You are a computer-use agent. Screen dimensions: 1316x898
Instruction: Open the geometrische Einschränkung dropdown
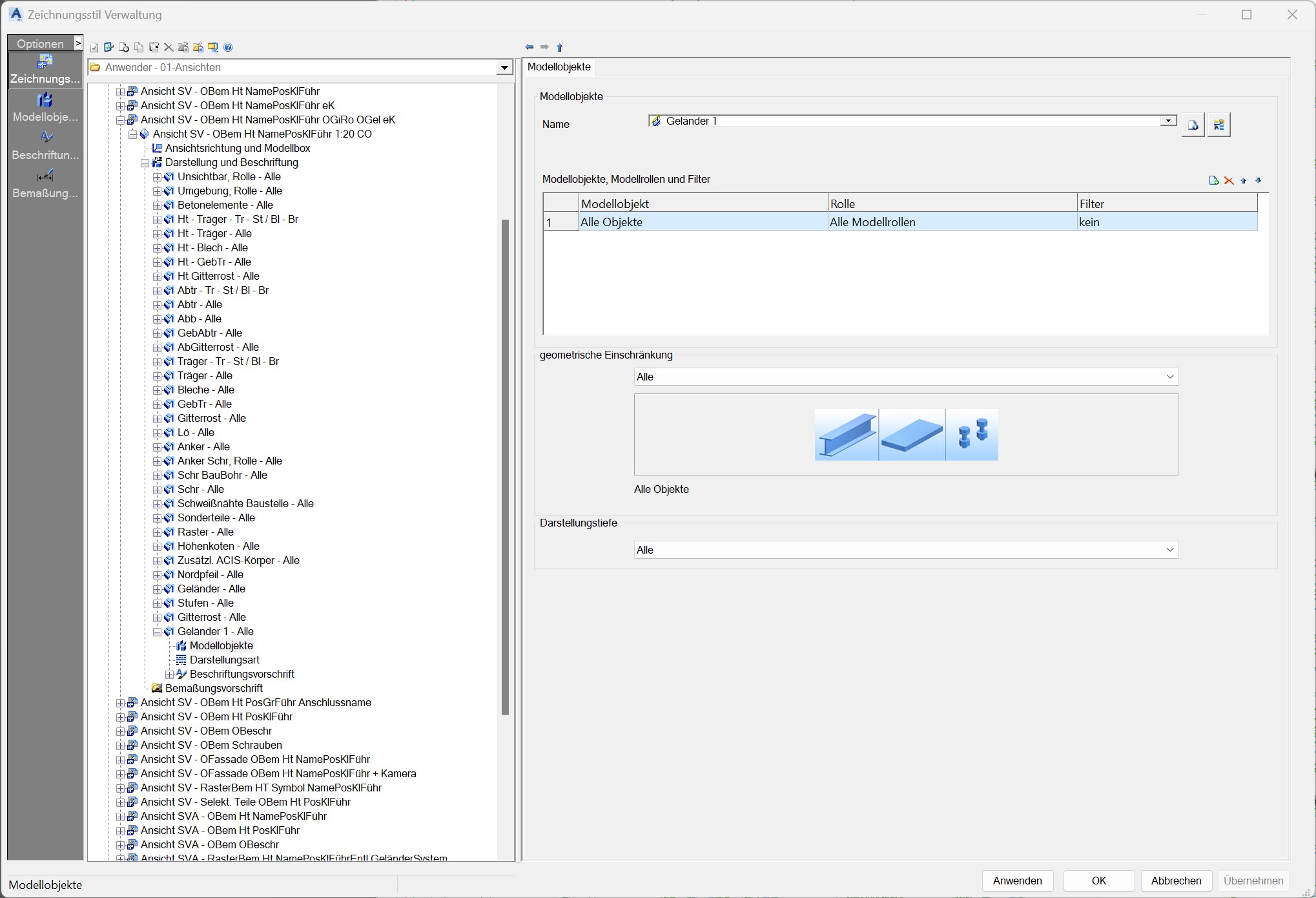1169,377
